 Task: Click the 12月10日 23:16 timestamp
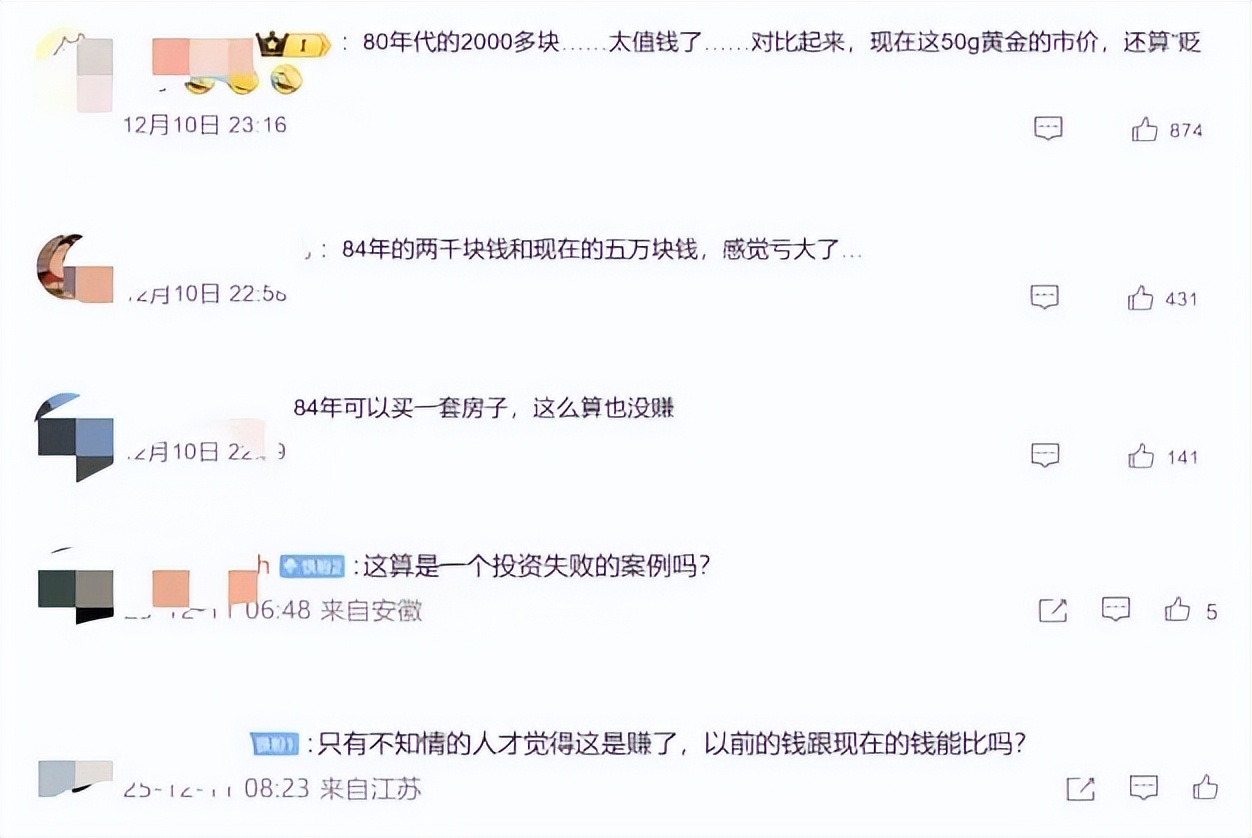(x=205, y=125)
